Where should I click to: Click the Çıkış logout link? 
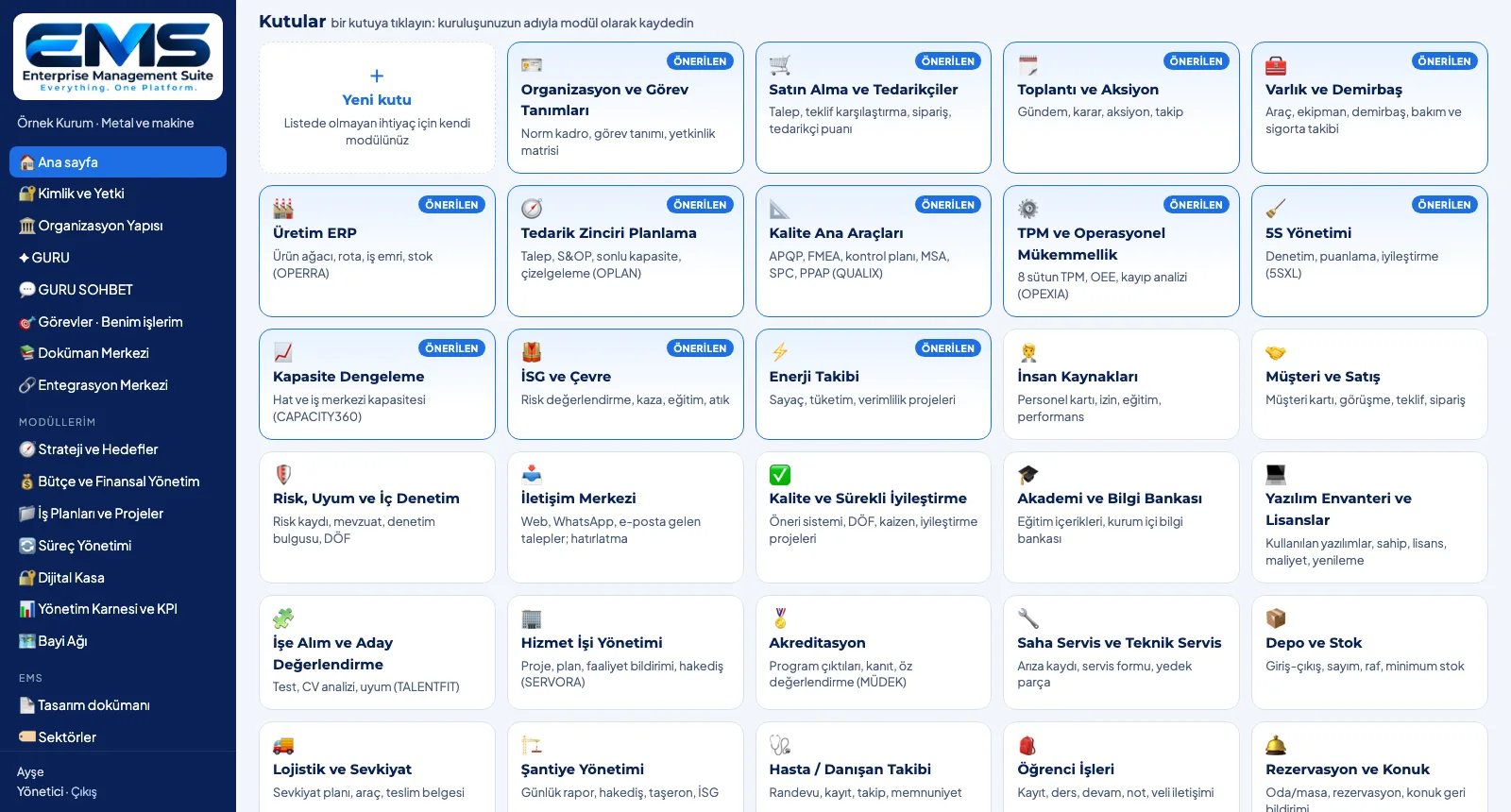[x=84, y=792]
